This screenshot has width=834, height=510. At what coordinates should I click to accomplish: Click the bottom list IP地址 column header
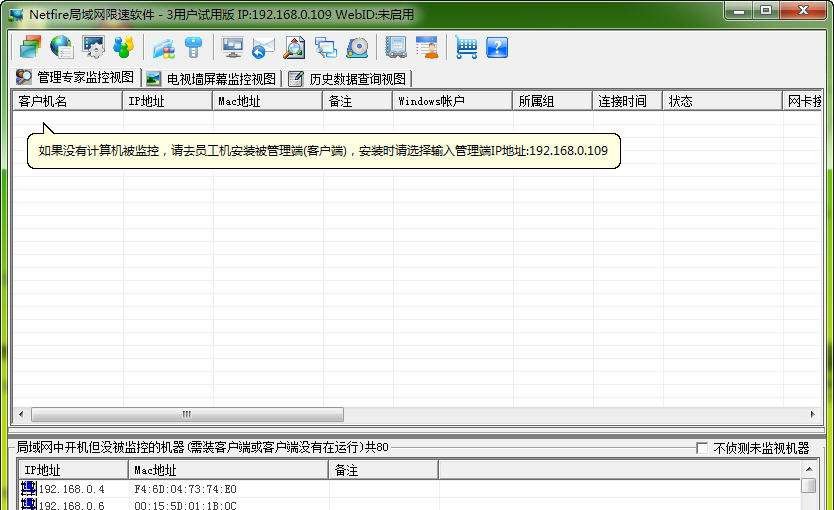point(73,470)
